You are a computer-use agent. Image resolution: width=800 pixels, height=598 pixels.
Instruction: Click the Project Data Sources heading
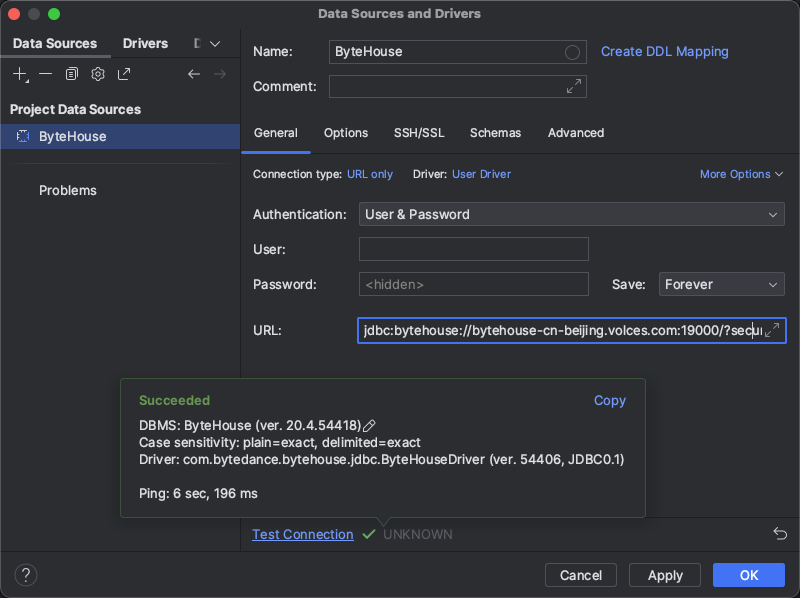coord(76,109)
